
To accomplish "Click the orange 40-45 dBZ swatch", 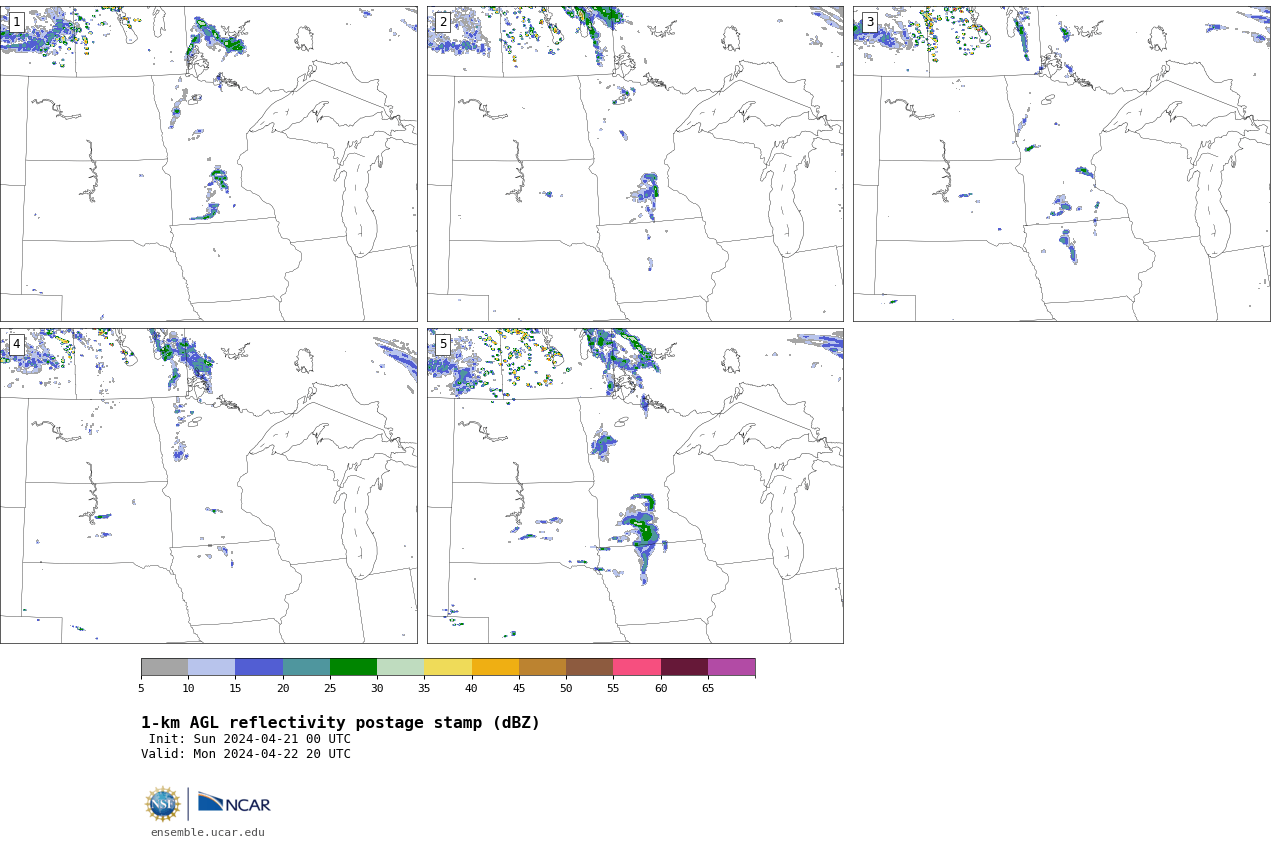I will point(495,667).
